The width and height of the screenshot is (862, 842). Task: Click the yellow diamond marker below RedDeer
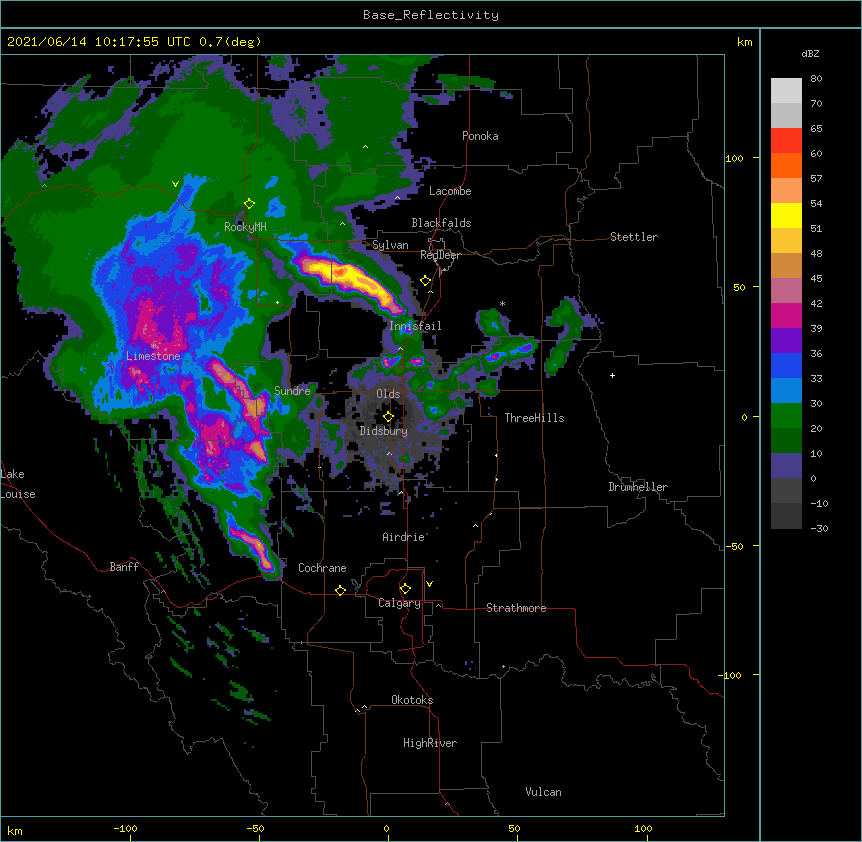[426, 281]
